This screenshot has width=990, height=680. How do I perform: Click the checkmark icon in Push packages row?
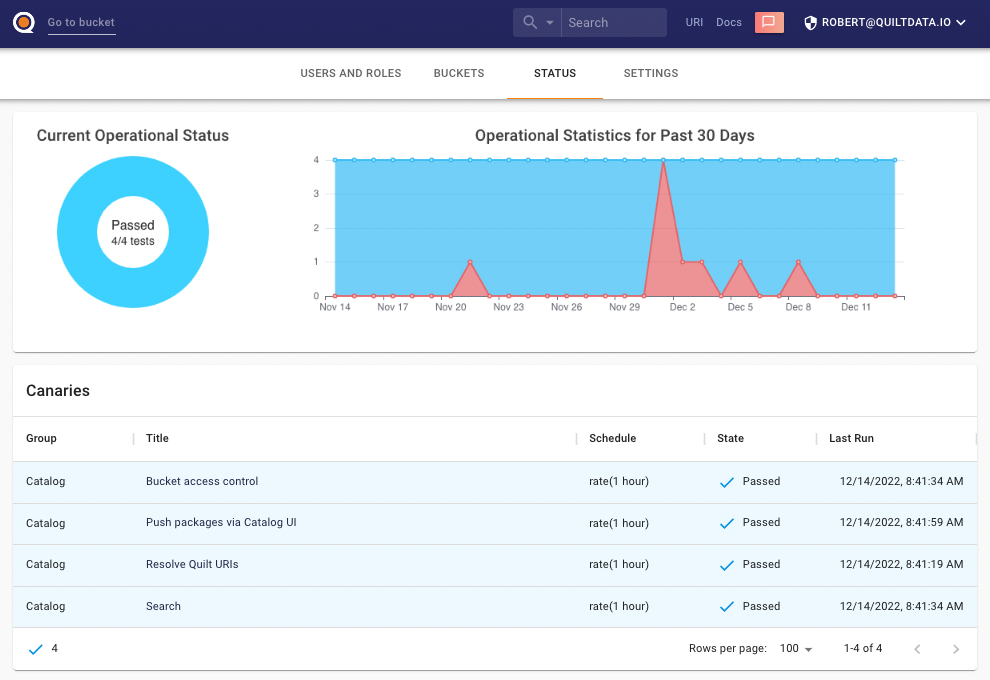point(727,523)
